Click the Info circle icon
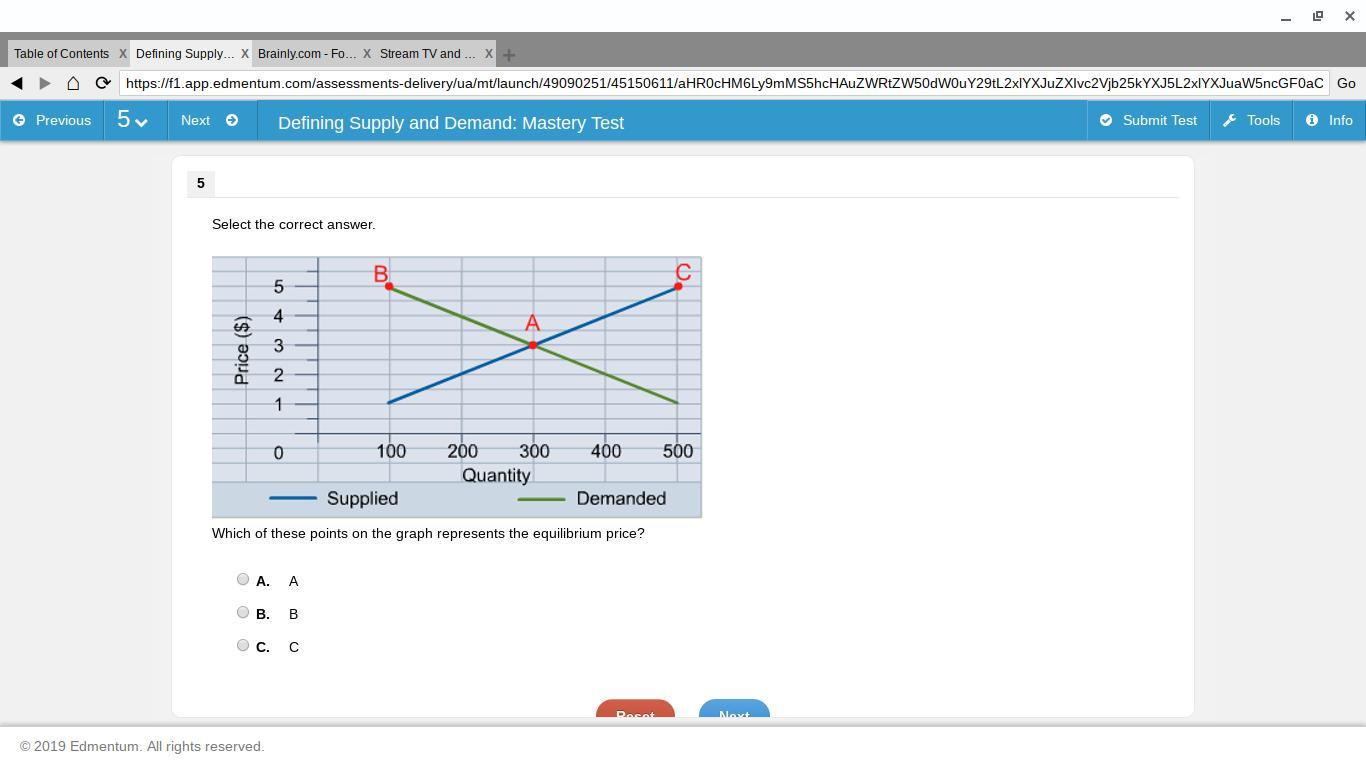The height and width of the screenshot is (768, 1366). pos(1312,120)
